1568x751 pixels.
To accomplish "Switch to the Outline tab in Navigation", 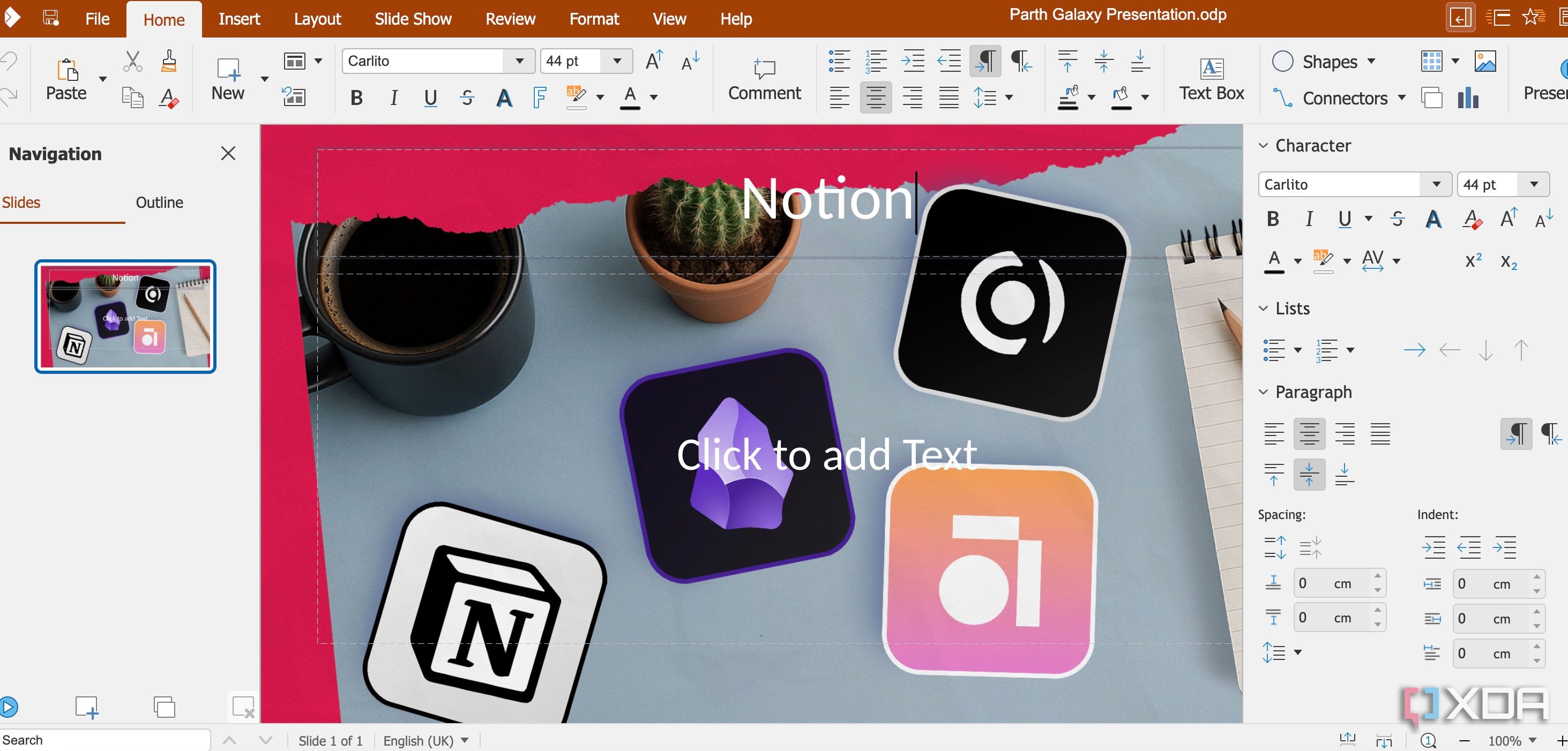I will coord(160,202).
